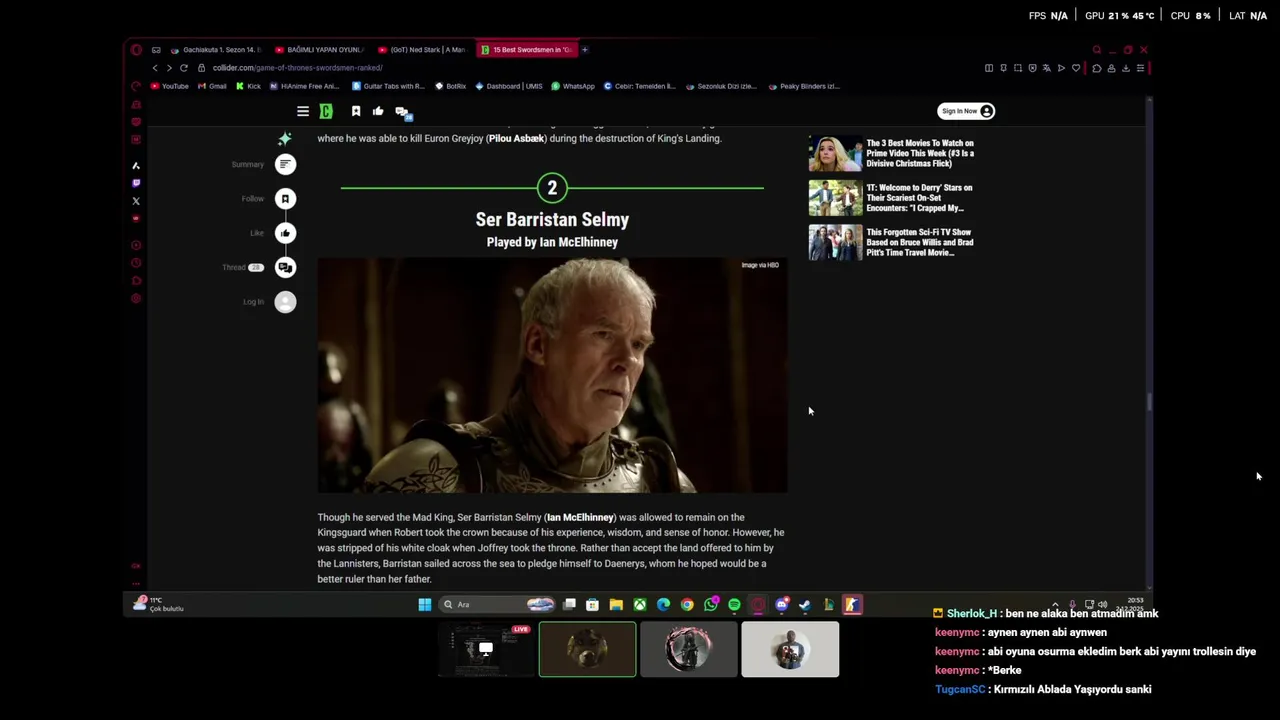1280x720 pixels.
Task: Click the thumbs-up icon in Collider header
Action: click(x=378, y=111)
